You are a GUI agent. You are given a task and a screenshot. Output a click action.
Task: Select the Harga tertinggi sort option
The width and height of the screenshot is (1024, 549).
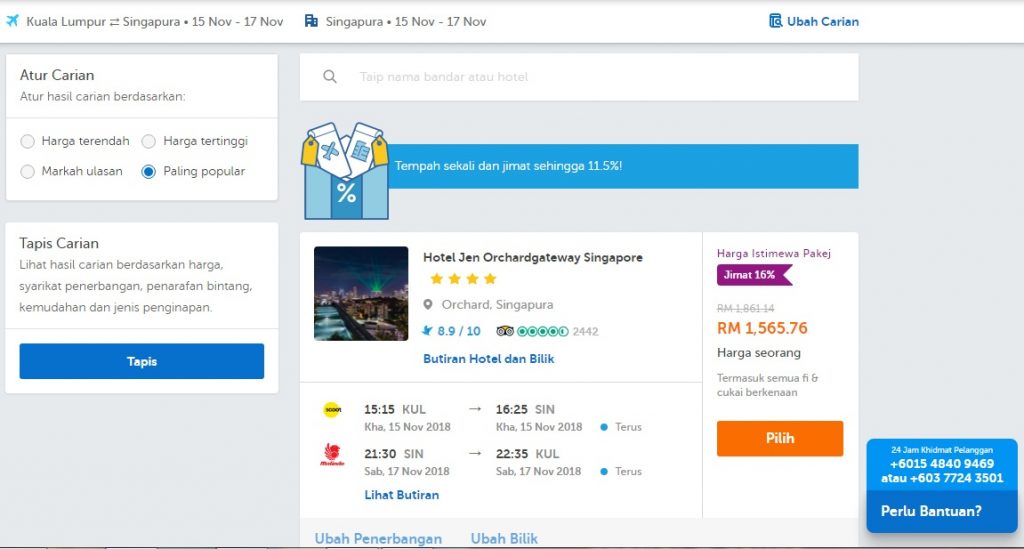[x=149, y=142]
